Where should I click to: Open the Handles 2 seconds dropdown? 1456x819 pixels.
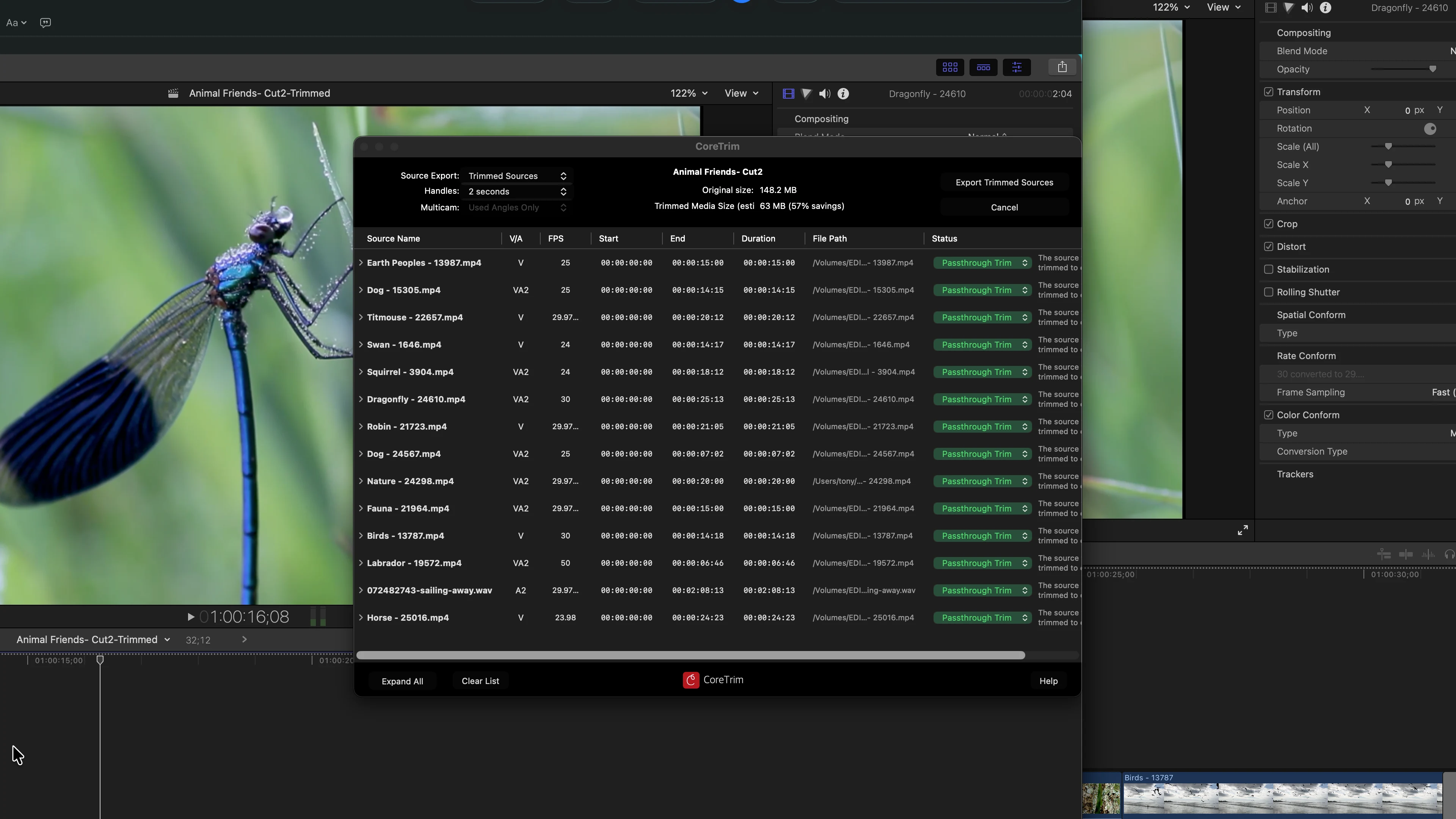click(516, 191)
